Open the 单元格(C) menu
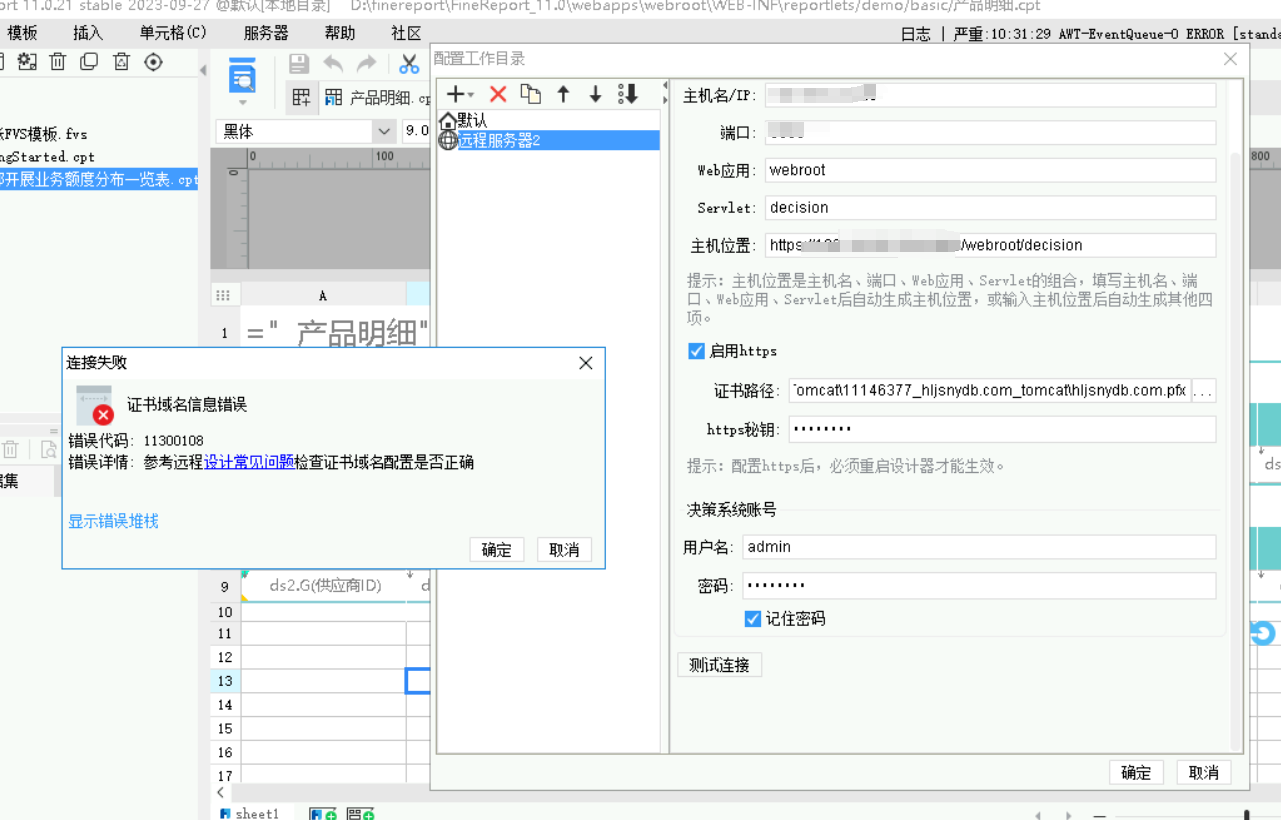The height and width of the screenshot is (820, 1281). pos(173,33)
